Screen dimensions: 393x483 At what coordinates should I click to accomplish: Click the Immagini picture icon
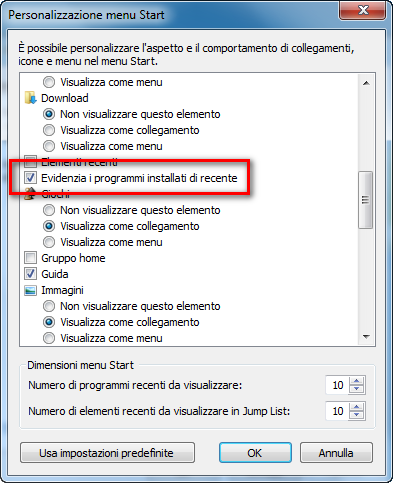point(30,290)
